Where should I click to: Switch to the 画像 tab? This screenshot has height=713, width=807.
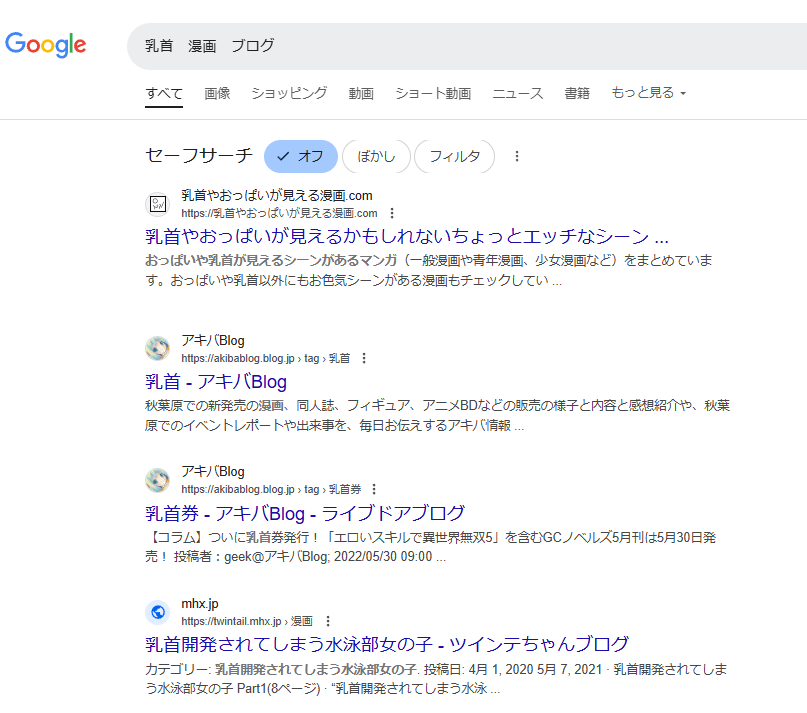[217, 93]
